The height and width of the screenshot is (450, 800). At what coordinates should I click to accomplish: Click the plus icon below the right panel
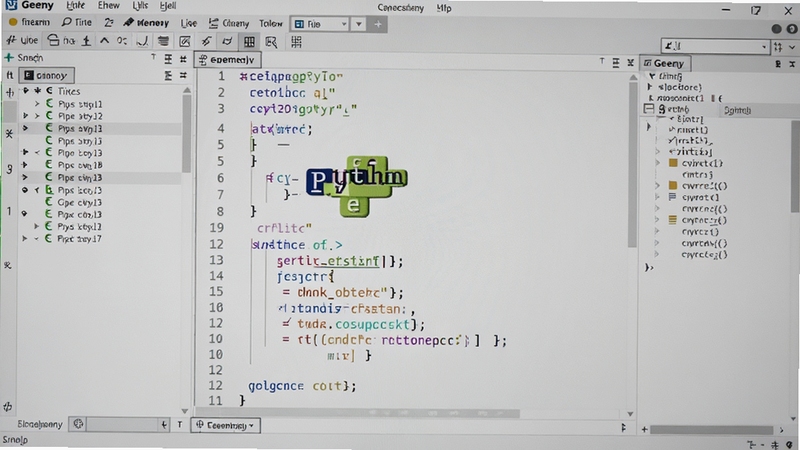point(644,430)
